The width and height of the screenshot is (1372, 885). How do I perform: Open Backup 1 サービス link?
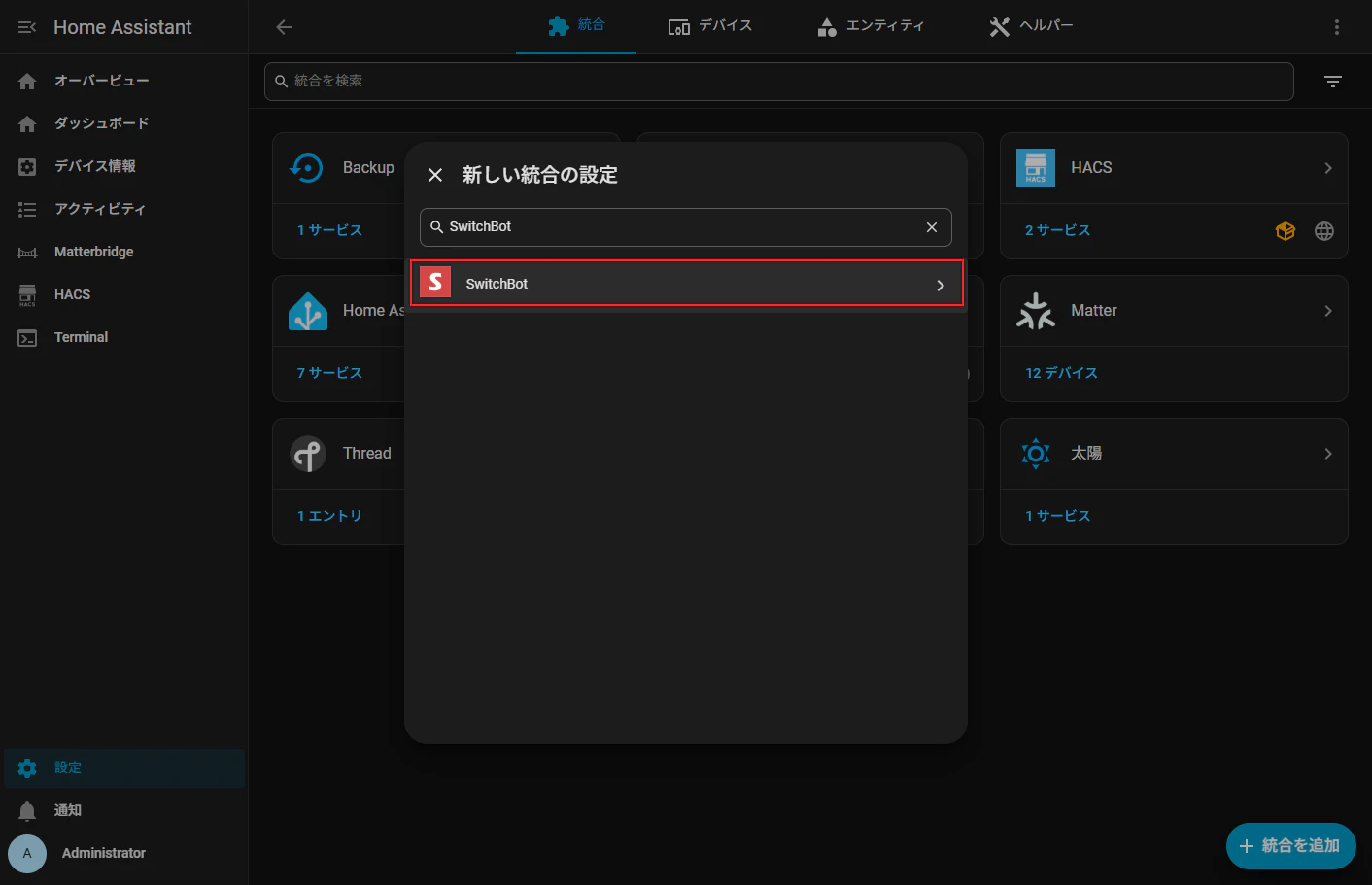329,230
